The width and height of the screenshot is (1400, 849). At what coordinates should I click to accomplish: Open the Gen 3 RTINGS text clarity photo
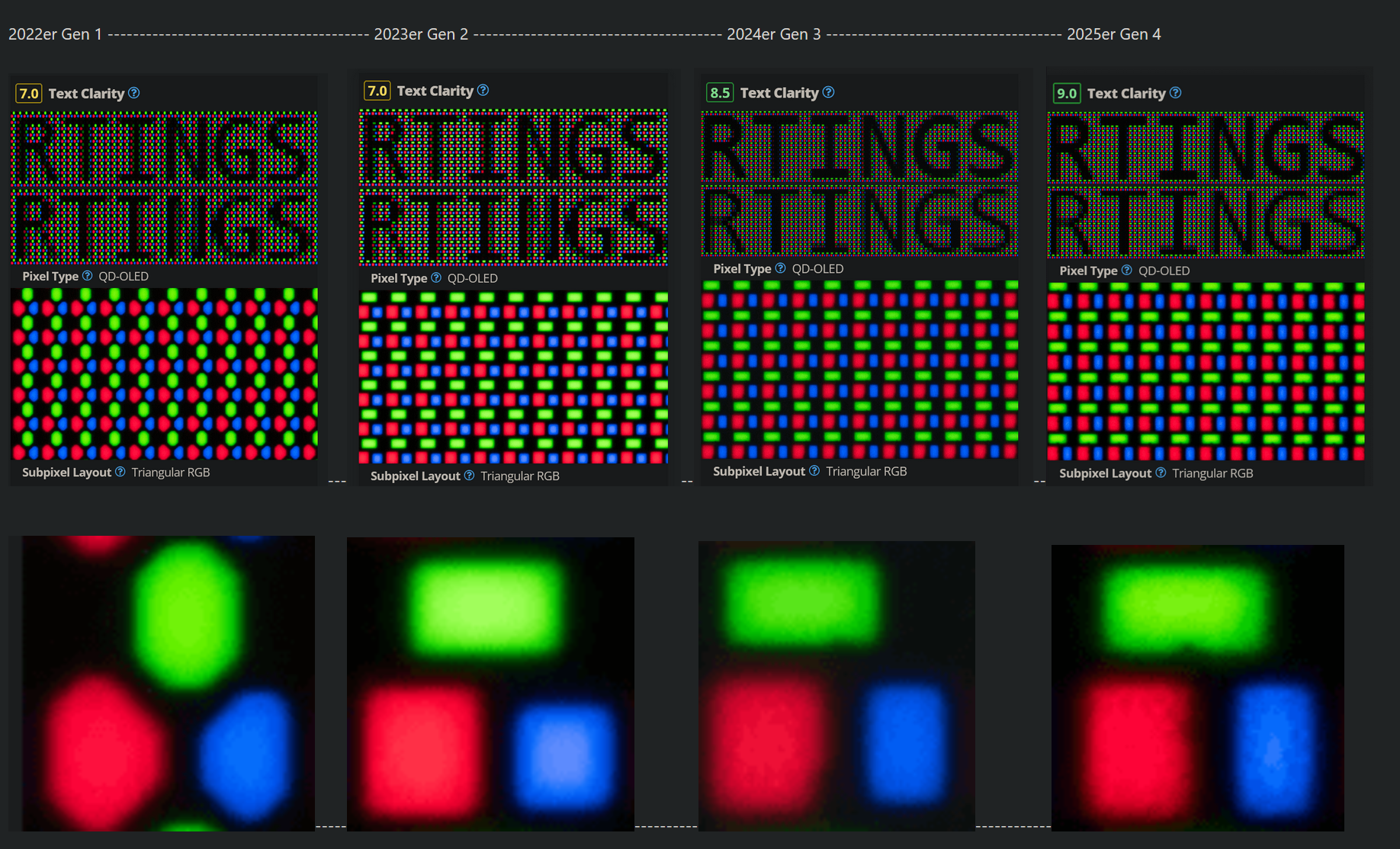click(859, 184)
